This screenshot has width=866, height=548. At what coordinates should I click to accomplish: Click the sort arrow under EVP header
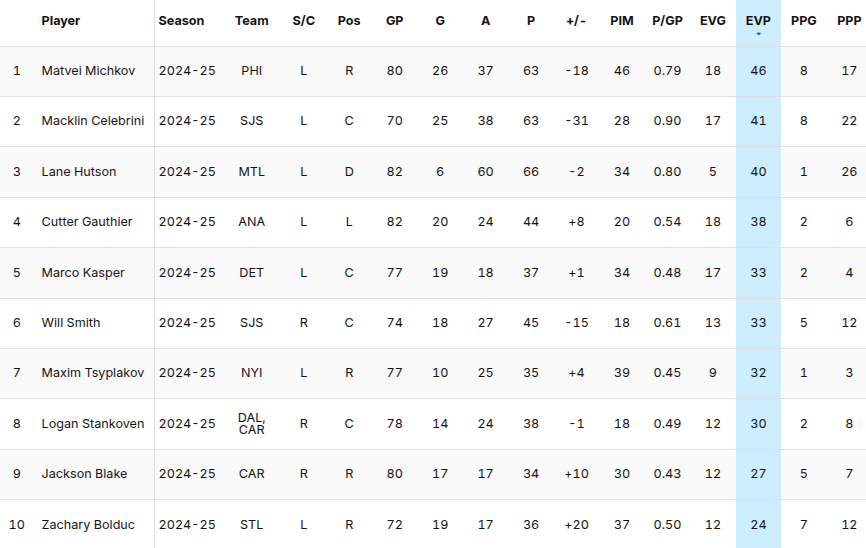coord(758,35)
